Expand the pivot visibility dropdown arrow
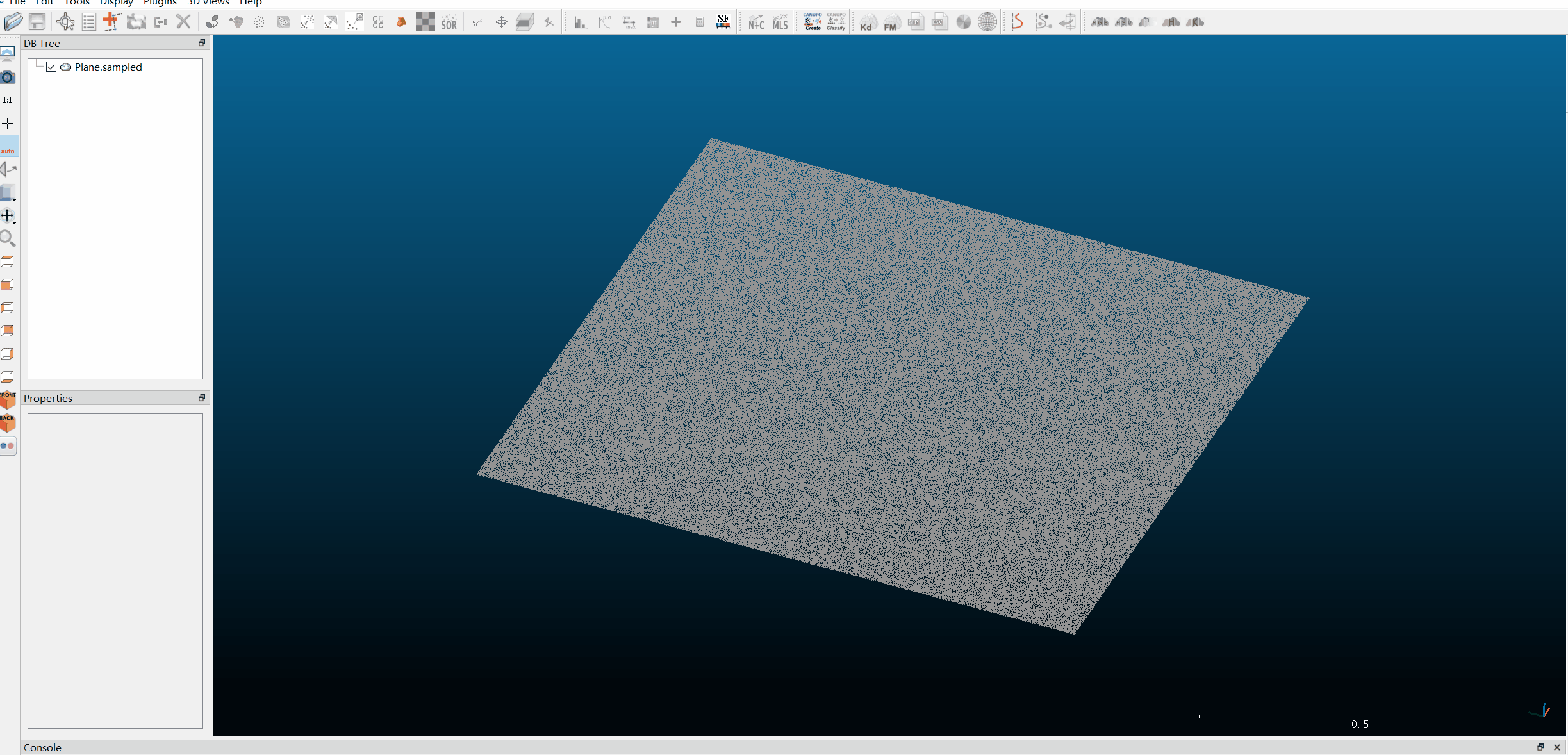1568x755 pixels. pyautogui.click(x=14, y=222)
